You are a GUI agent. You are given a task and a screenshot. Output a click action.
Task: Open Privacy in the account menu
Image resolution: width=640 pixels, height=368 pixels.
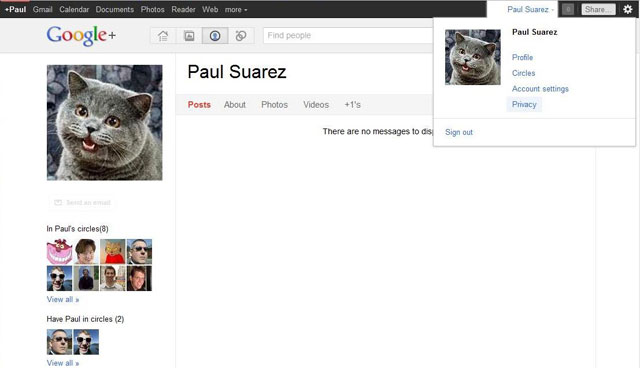coord(524,104)
